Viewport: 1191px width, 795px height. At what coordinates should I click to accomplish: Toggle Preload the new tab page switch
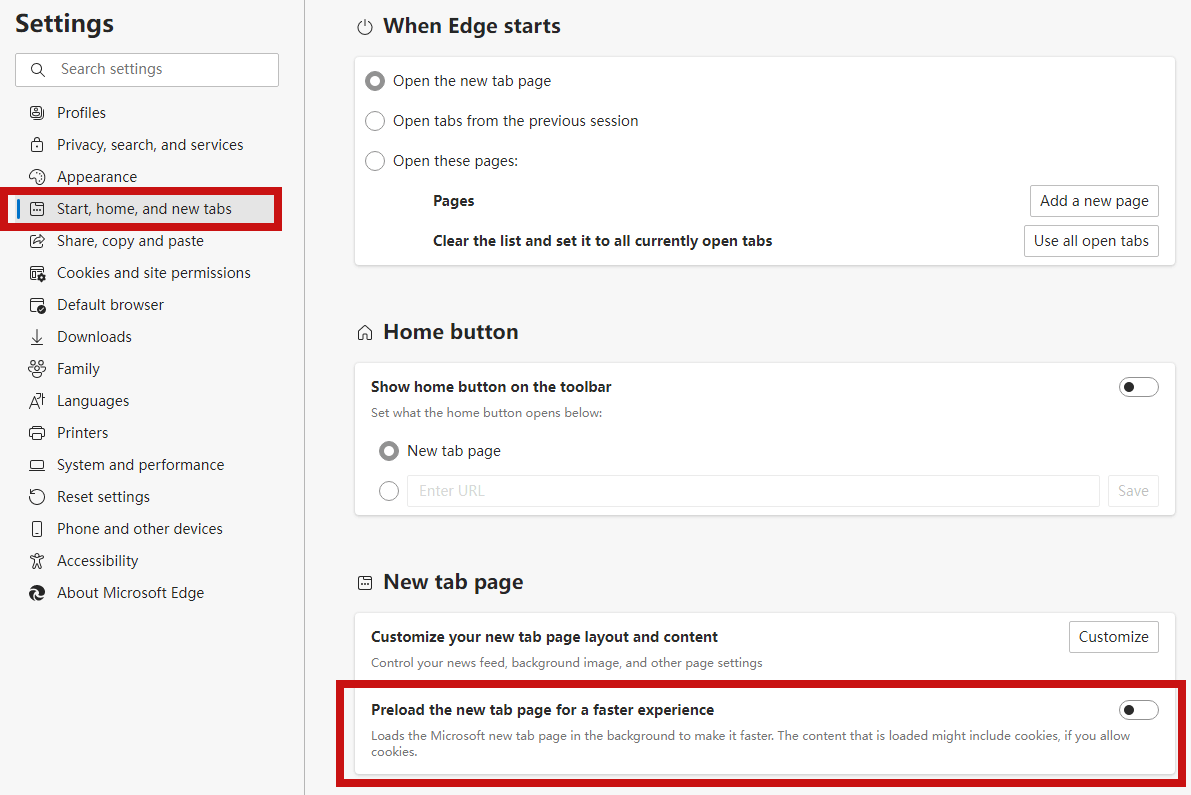[1139, 710]
